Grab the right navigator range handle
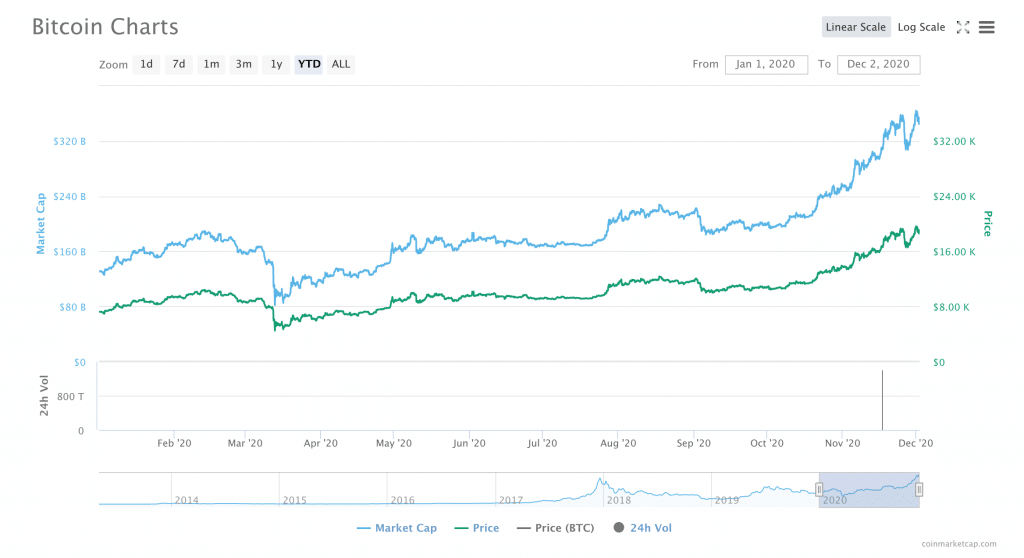This screenshot has height=558, width=1024. click(x=919, y=489)
